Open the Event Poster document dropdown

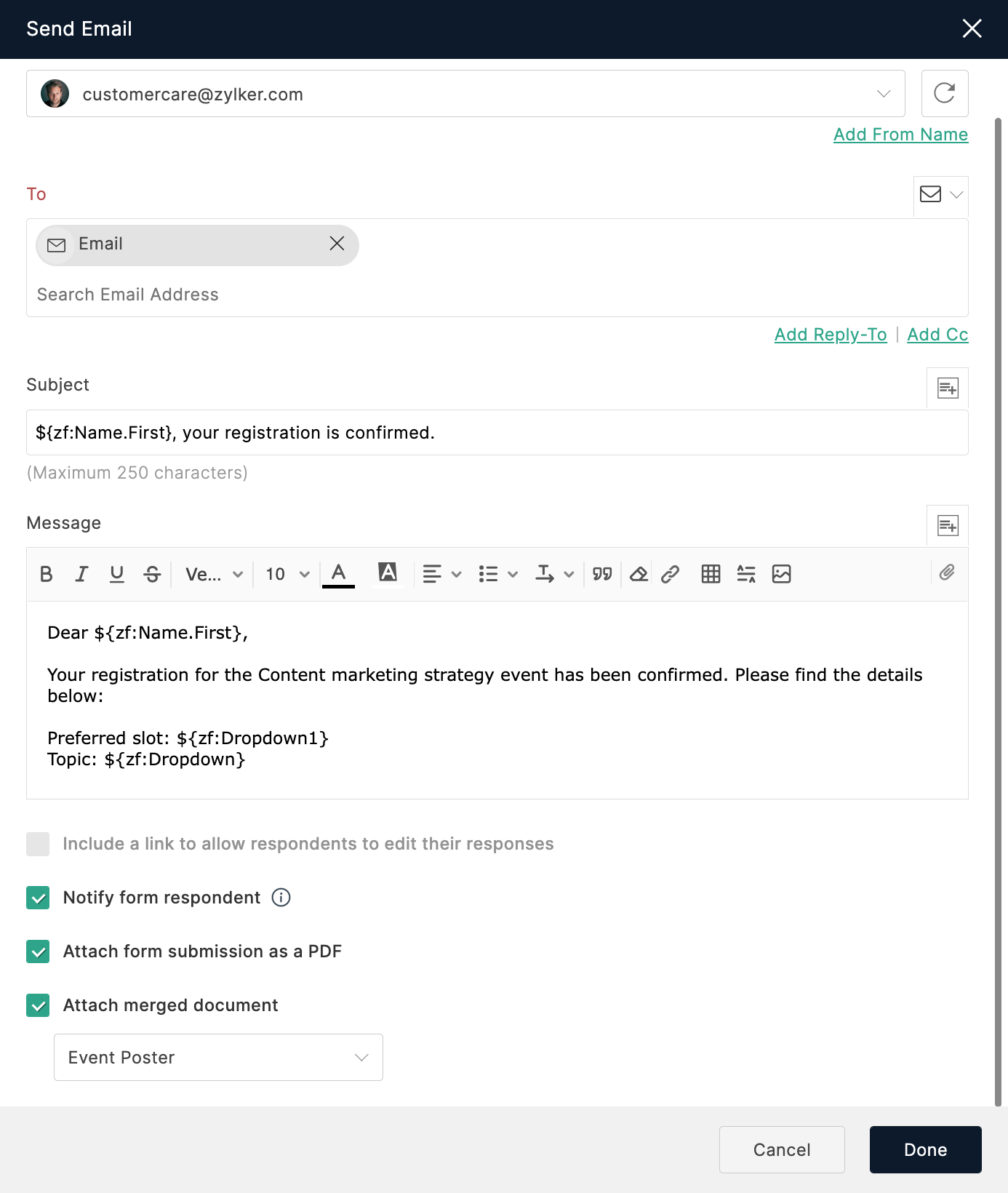218,1058
